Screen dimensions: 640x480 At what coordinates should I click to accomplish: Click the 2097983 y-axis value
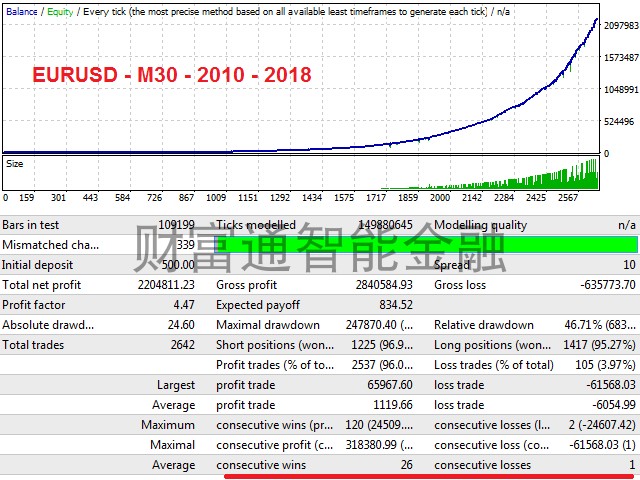621,25
